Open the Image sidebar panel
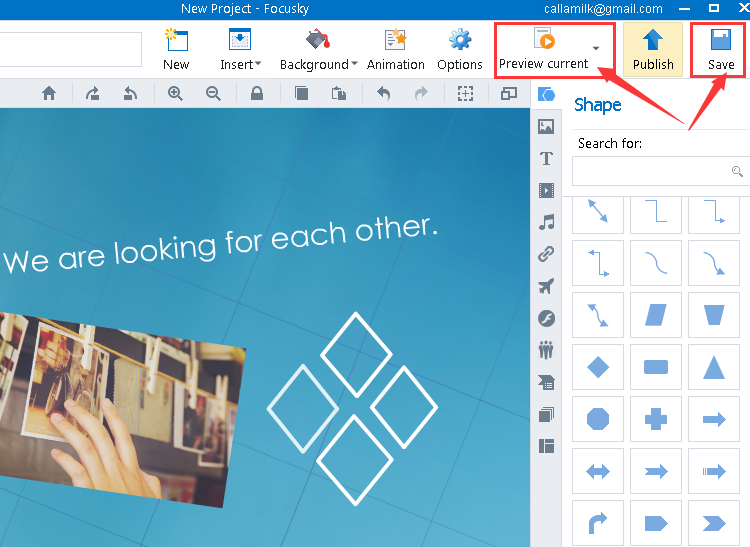750x547 pixels. [x=546, y=126]
